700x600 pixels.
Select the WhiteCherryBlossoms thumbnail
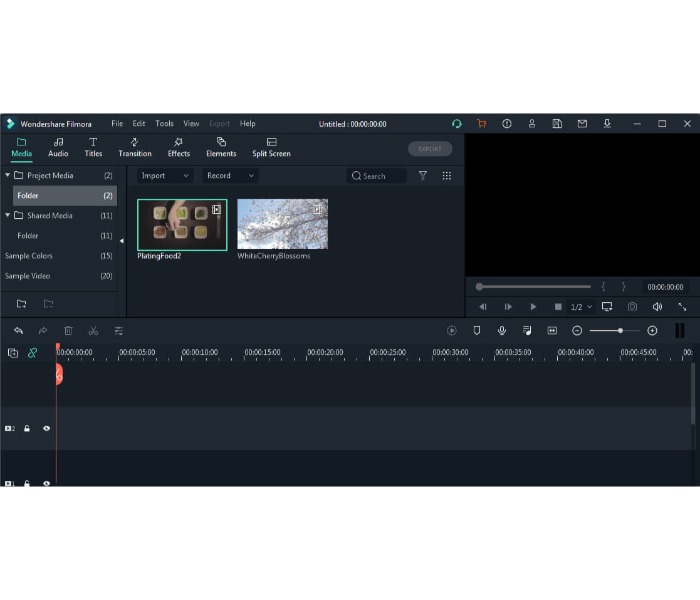tap(283, 224)
